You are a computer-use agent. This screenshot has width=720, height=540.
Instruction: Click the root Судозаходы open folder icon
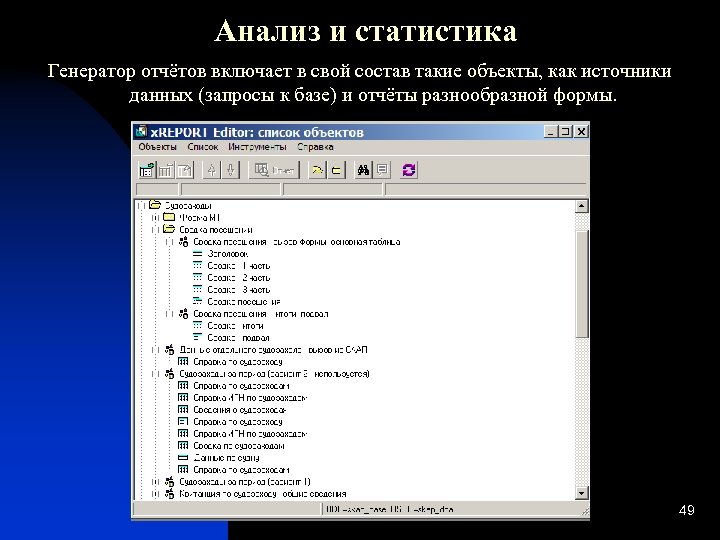point(155,205)
